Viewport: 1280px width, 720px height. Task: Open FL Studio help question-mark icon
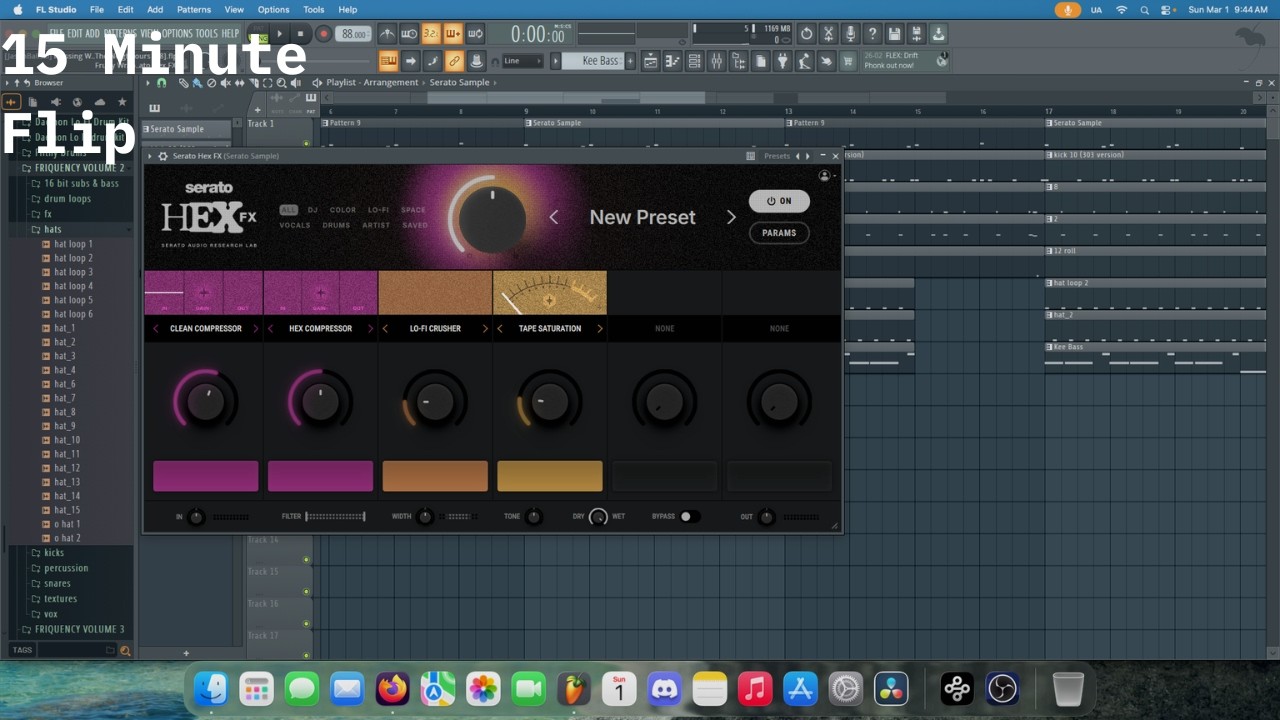[x=872, y=33]
